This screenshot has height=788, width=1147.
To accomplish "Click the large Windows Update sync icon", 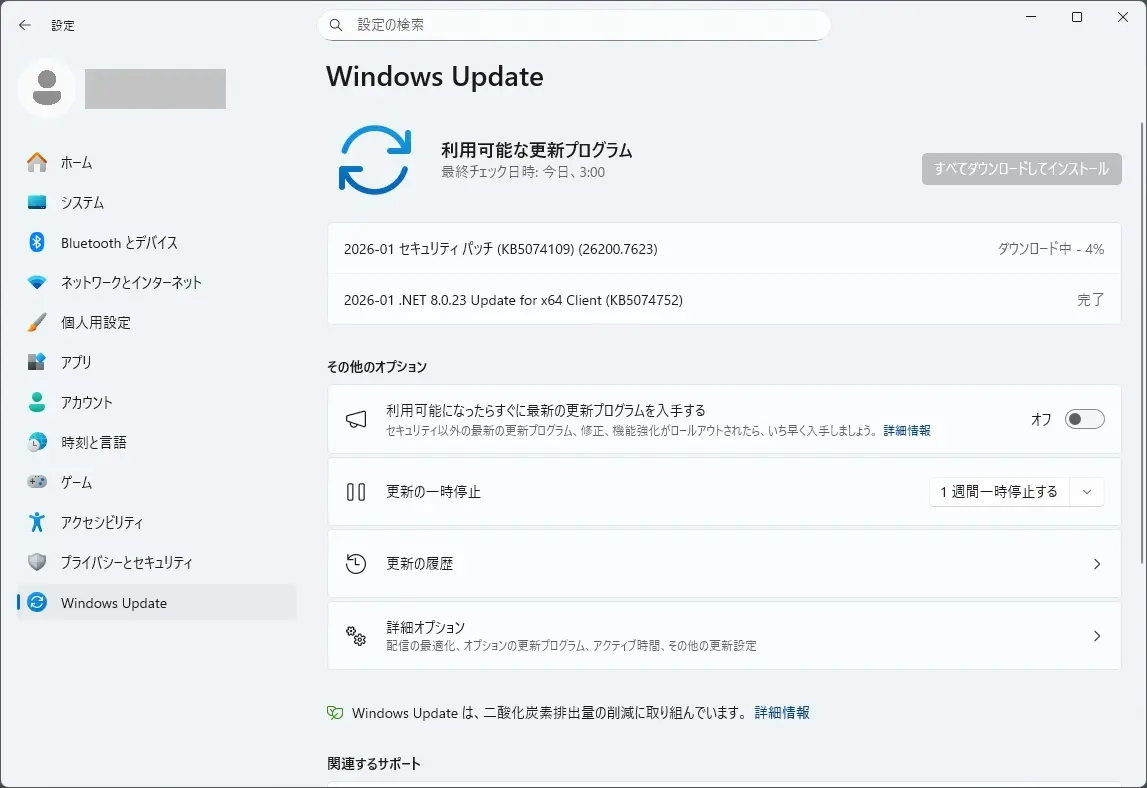I will 374,160.
